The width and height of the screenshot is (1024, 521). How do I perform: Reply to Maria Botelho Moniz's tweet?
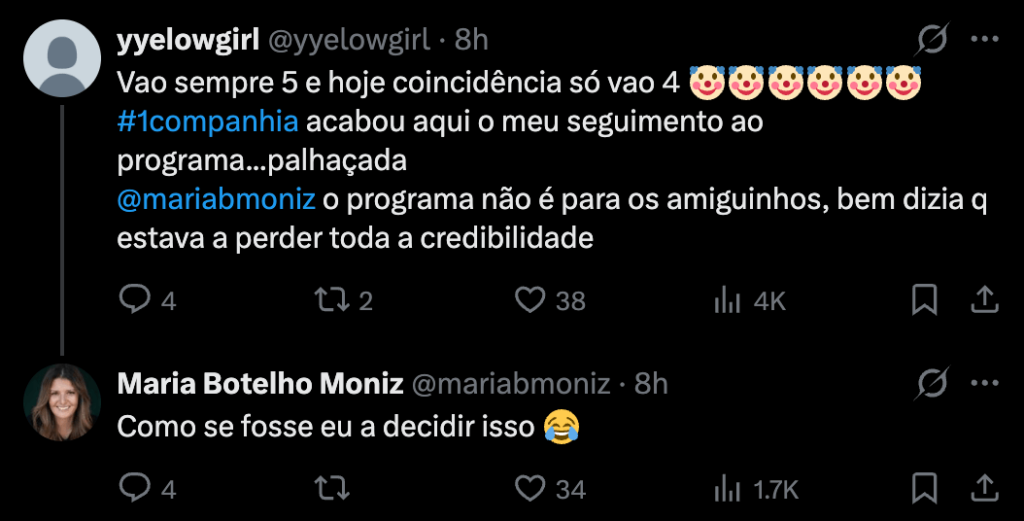135,488
